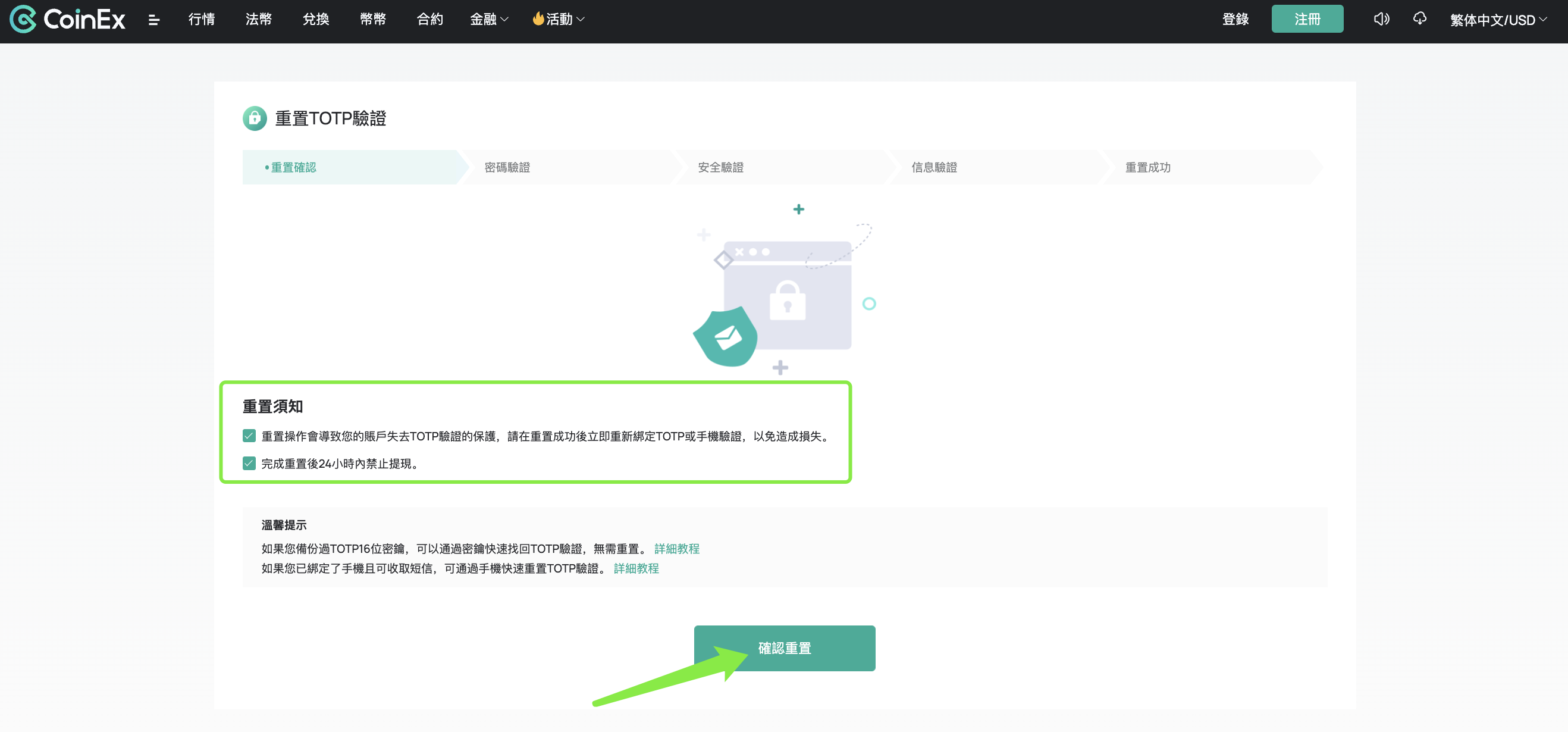1568x732 pixels.
Task: Expand the 金融 dropdown menu
Action: (x=489, y=20)
